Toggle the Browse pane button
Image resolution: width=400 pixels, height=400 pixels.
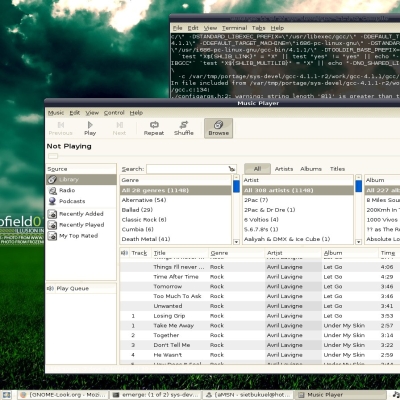click(218, 128)
